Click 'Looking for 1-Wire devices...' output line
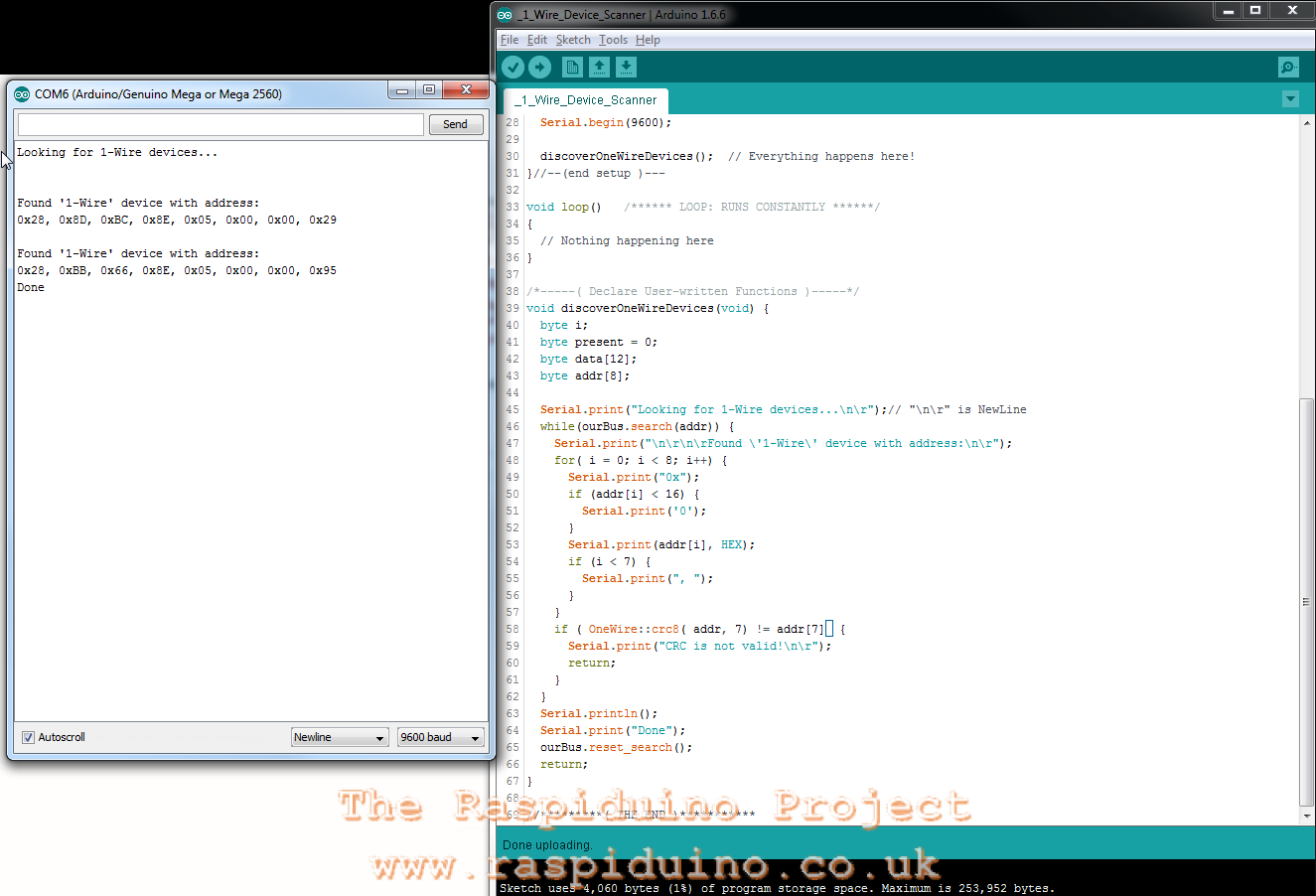This screenshot has height=896, width=1316. click(117, 152)
